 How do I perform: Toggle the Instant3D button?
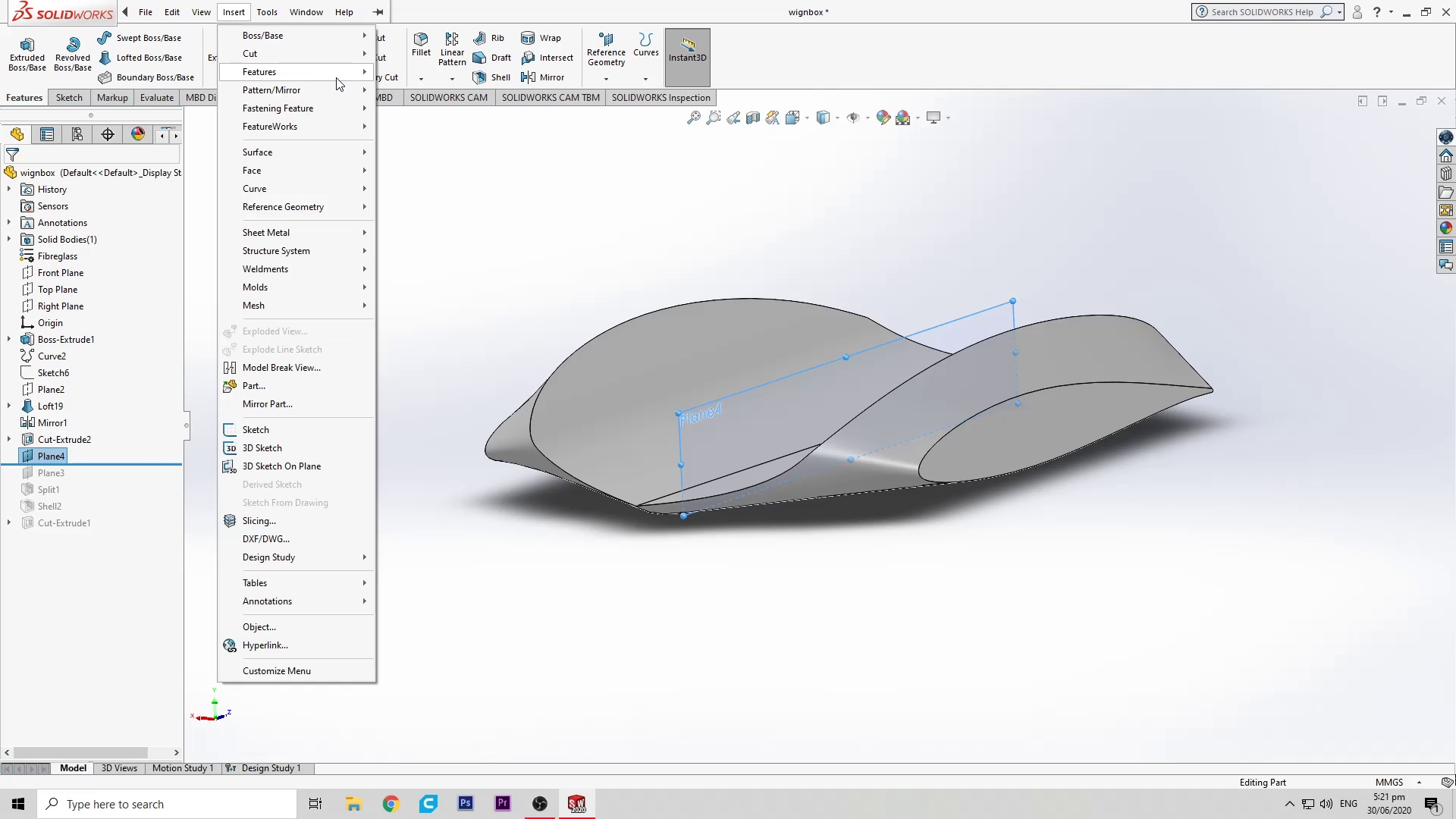[688, 58]
